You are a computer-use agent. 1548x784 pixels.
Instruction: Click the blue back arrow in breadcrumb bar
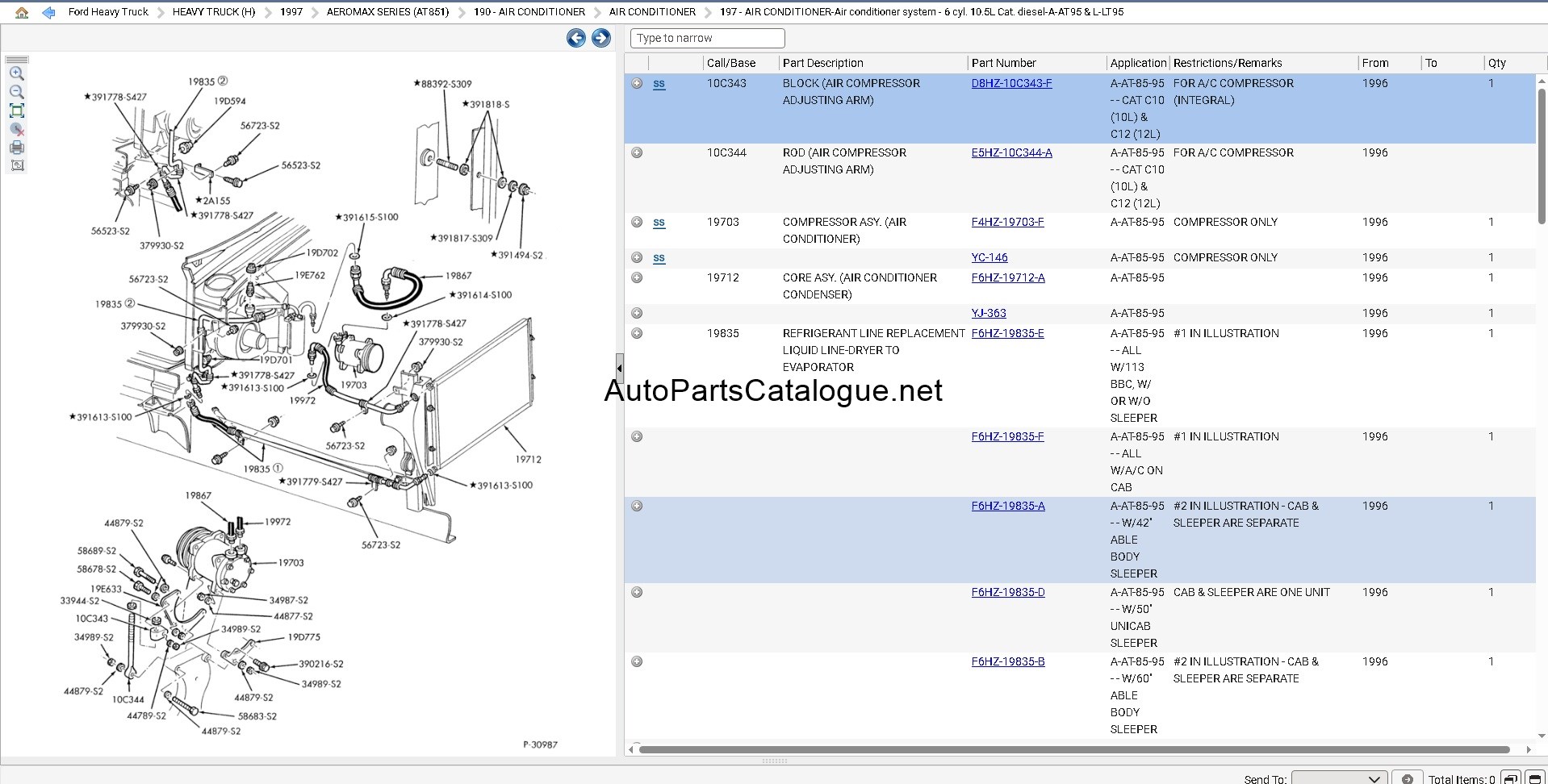click(48, 12)
